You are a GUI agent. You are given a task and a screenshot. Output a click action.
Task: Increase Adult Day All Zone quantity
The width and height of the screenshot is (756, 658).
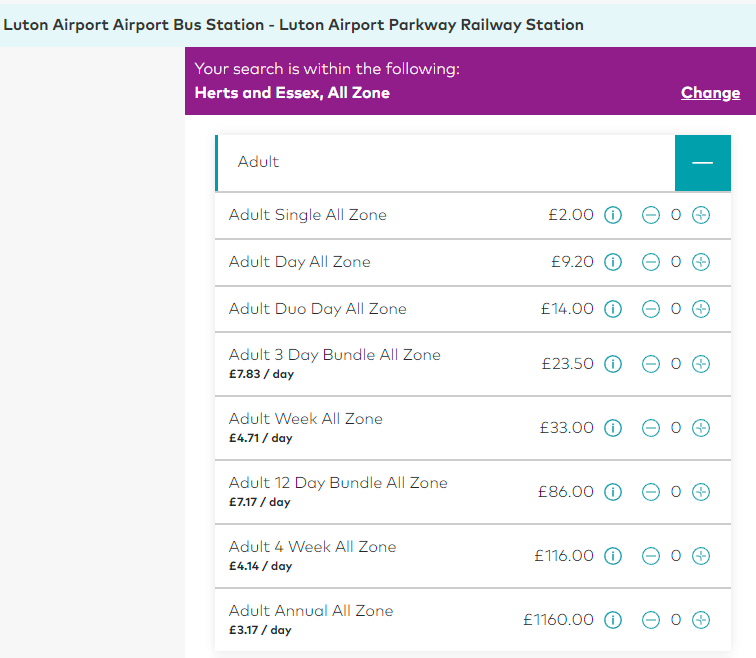(x=701, y=262)
